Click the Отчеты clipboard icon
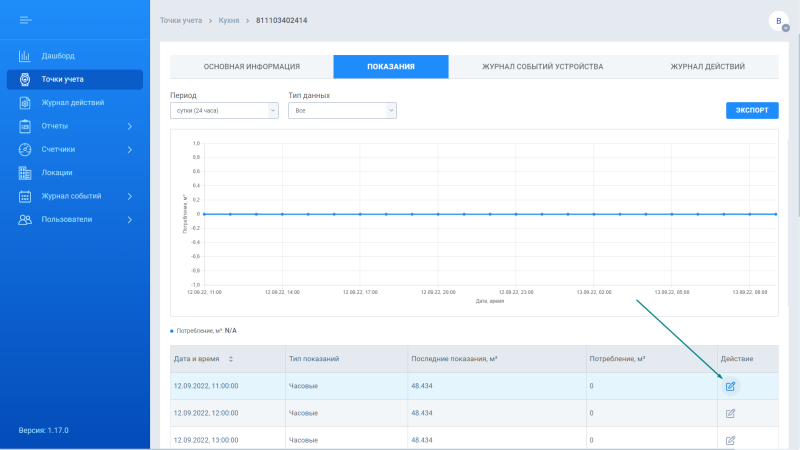Screen dimensions: 800x450 [x=24, y=126]
